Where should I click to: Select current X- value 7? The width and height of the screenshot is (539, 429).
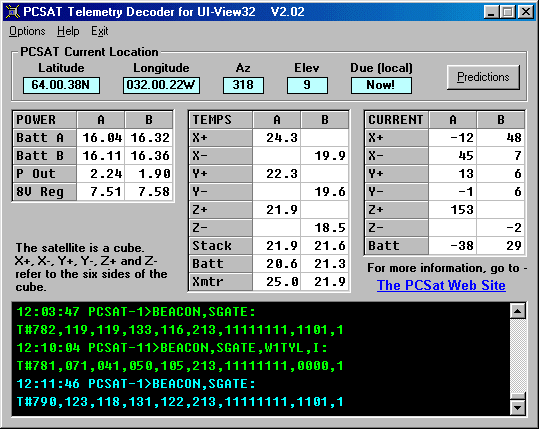coord(501,156)
